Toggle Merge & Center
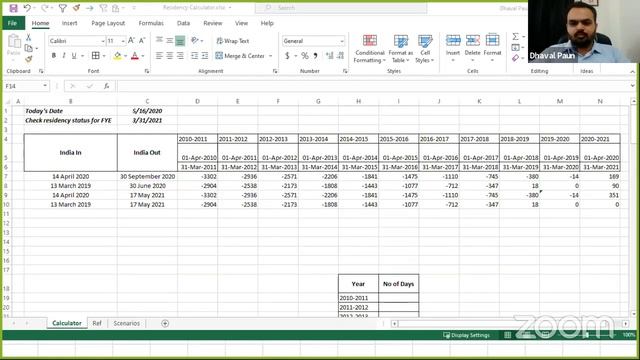640x360 pixels. [240, 56]
